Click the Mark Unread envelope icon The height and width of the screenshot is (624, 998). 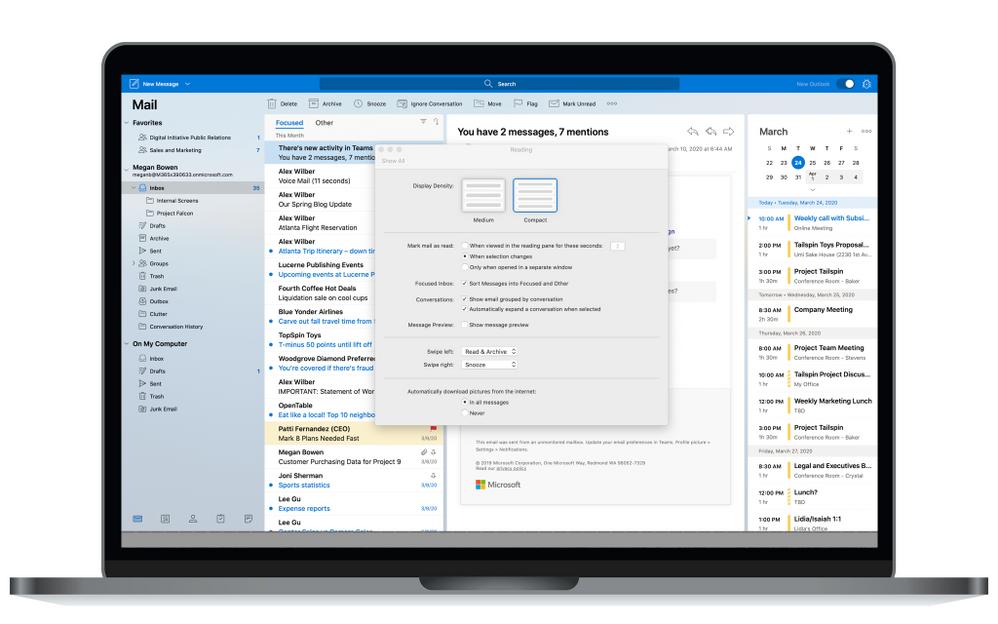pyautogui.click(x=554, y=103)
